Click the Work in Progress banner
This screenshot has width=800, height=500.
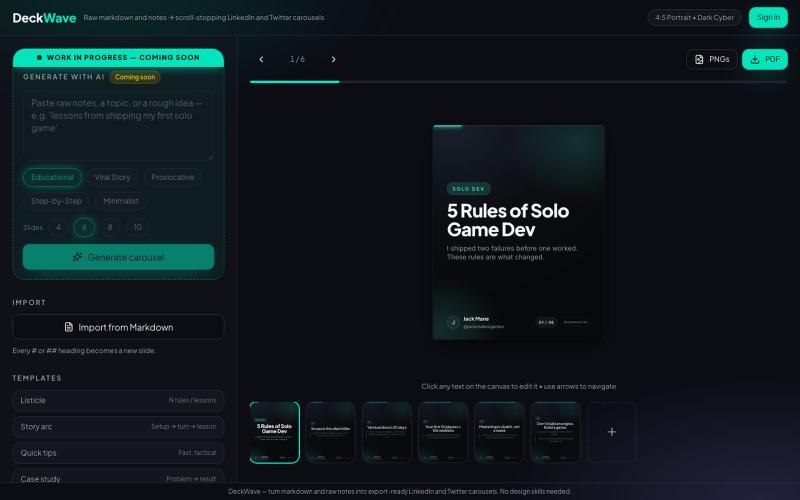click(118, 58)
